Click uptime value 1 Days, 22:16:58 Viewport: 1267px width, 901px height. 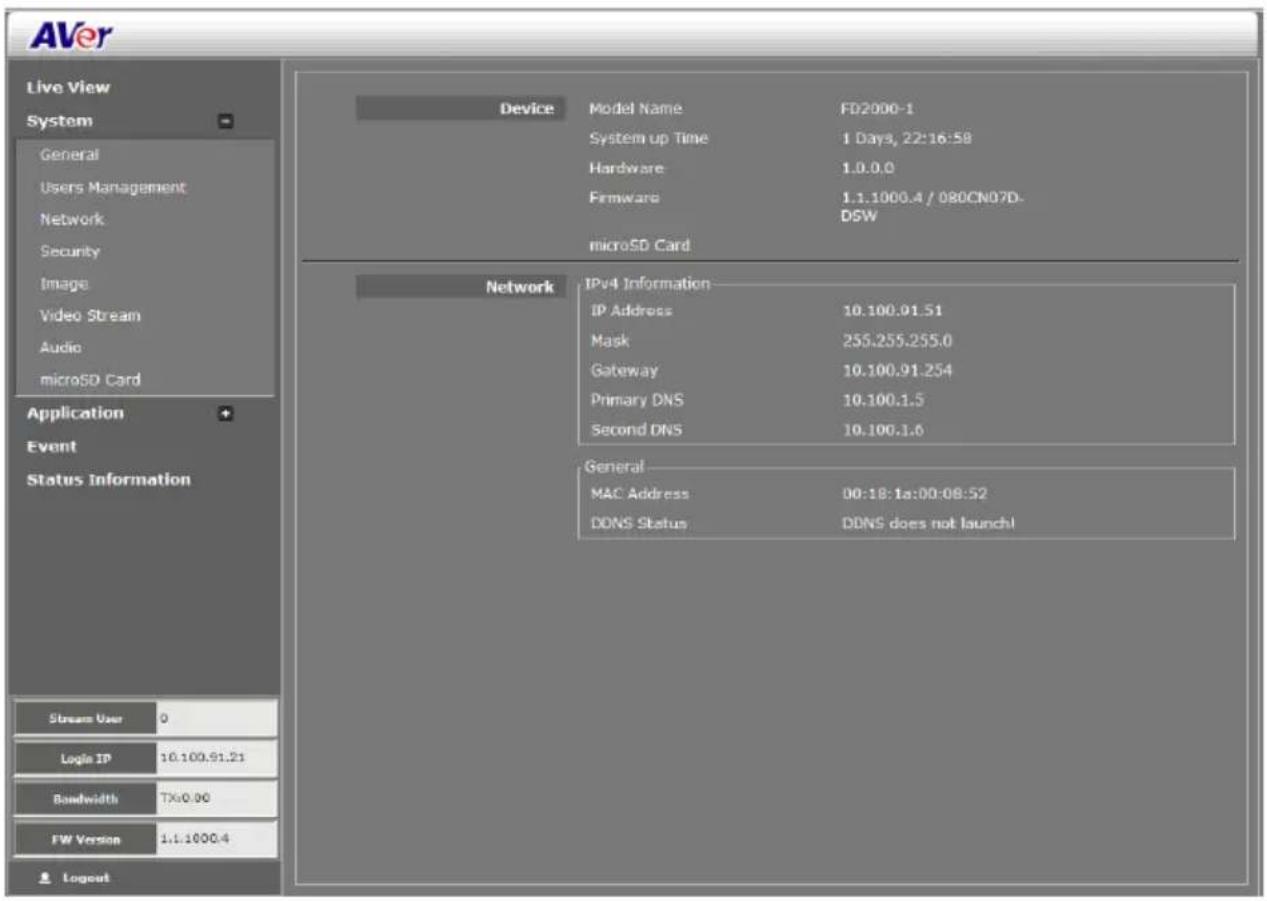point(906,138)
